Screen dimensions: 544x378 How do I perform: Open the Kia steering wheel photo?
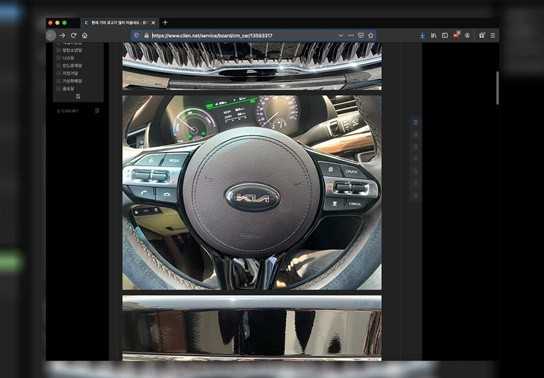tap(252, 192)
